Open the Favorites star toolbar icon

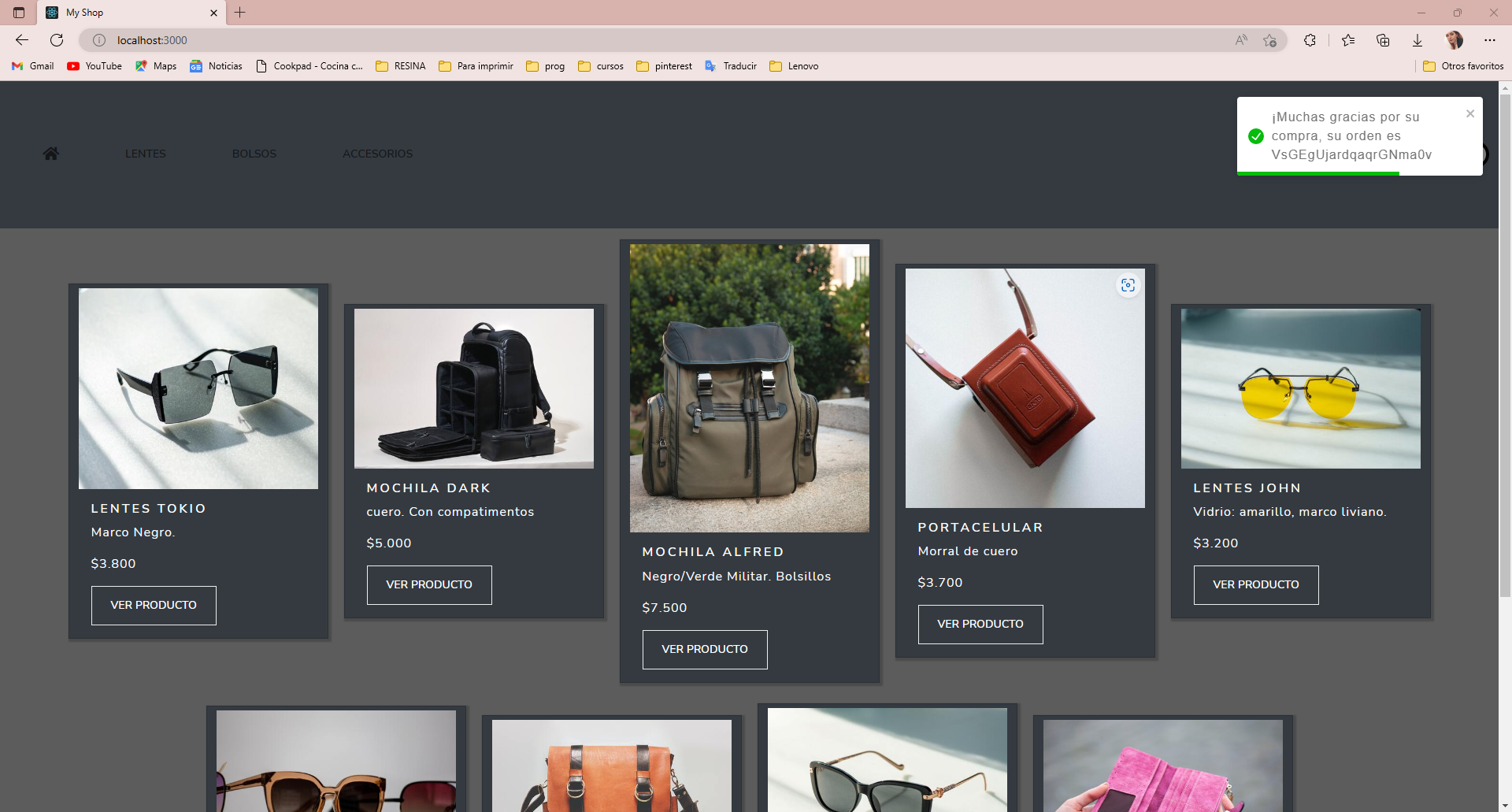coord(1347,40)
